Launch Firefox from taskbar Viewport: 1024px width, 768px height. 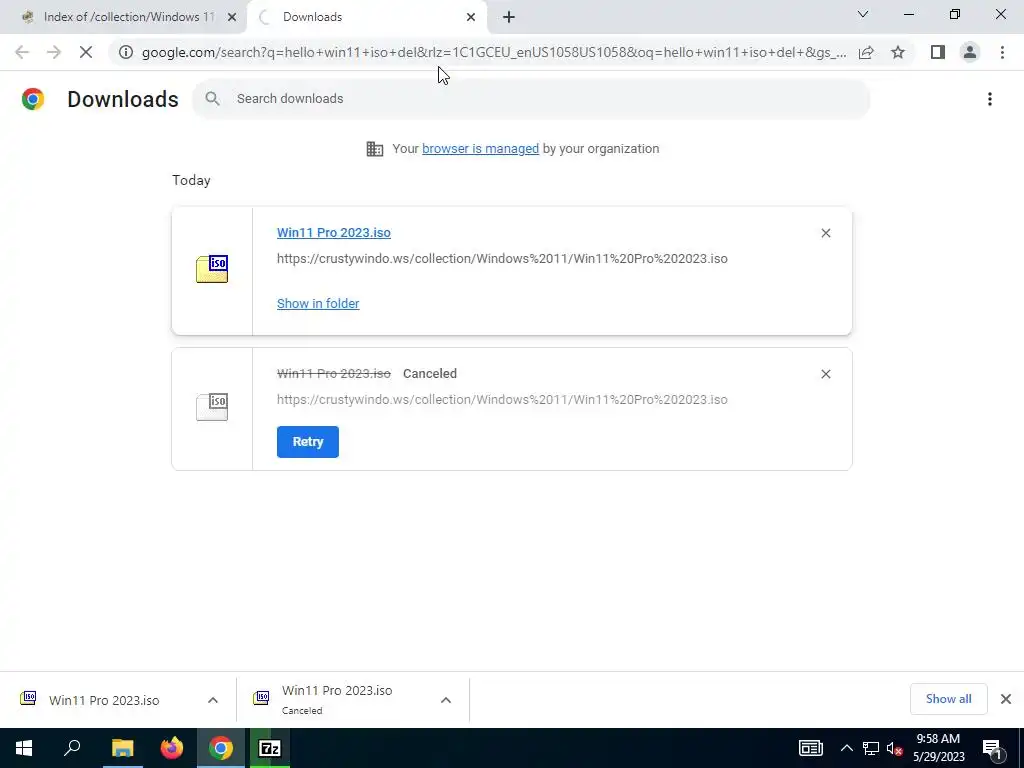point(172,748)
